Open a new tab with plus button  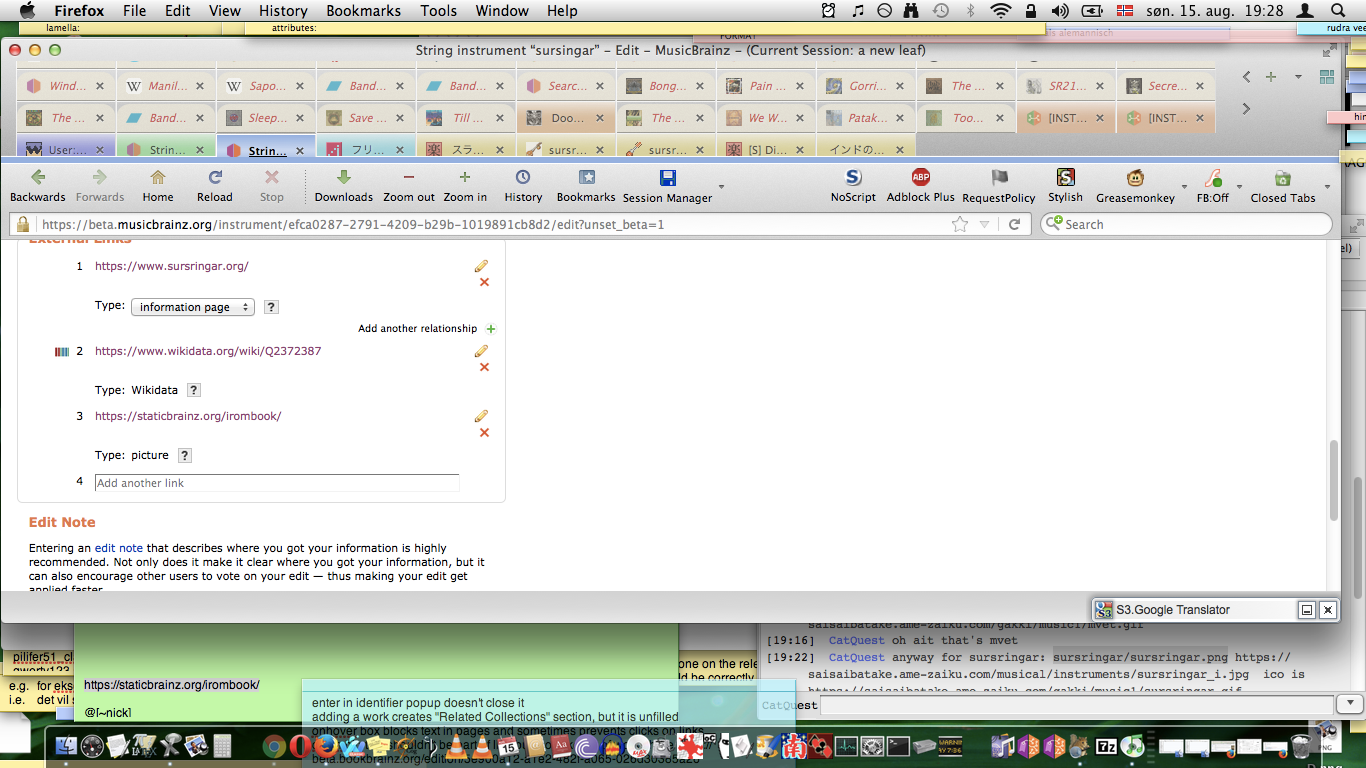tap(1271, 77)
